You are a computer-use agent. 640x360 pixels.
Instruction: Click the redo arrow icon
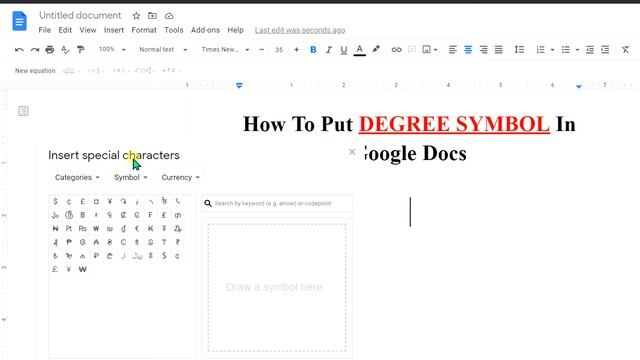tap(35, 50)
